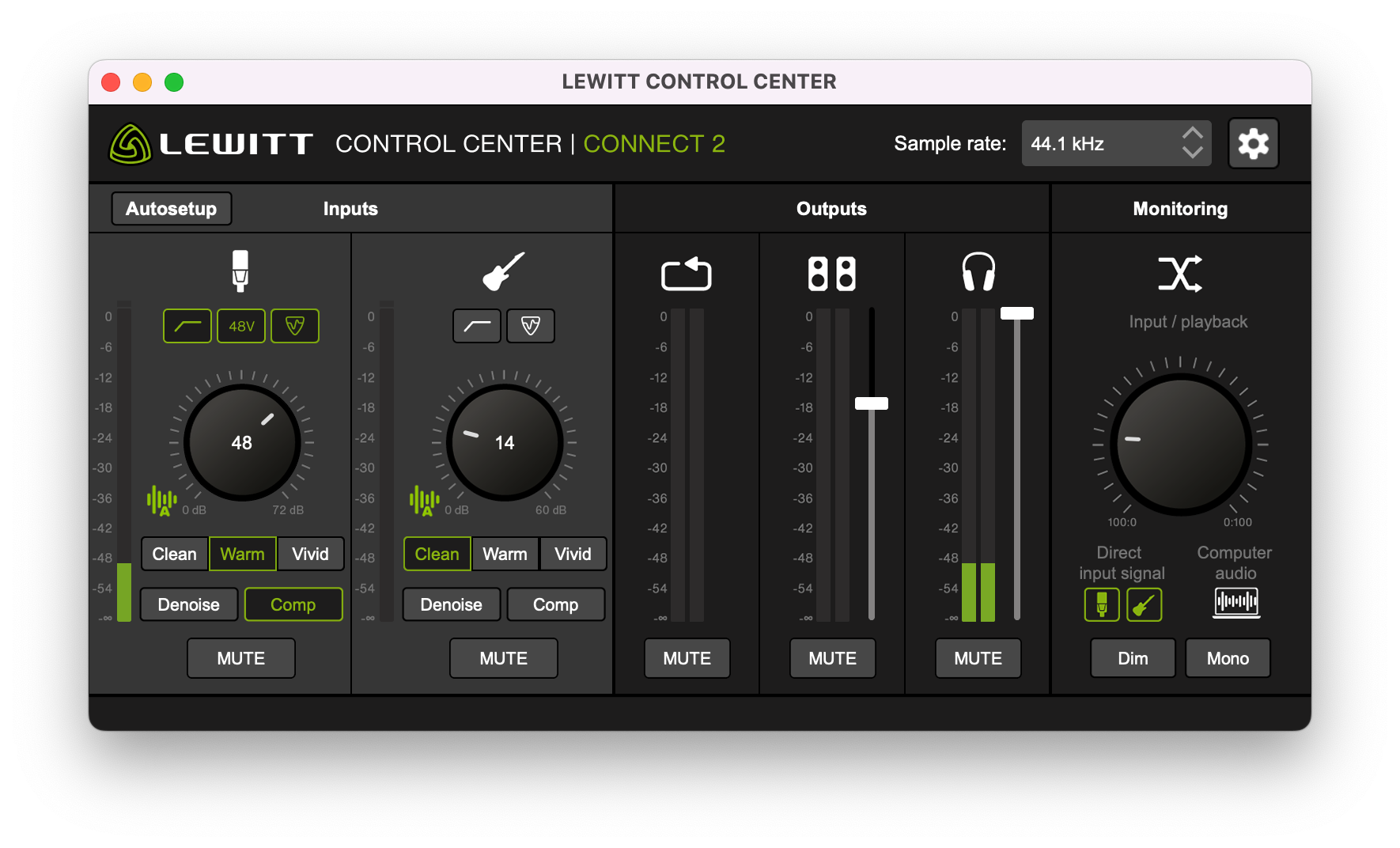Viewport: 1400px width, 848px height.
Task: Click the Autosetup button
Action: pyautogui.click(x=172, y=209)
